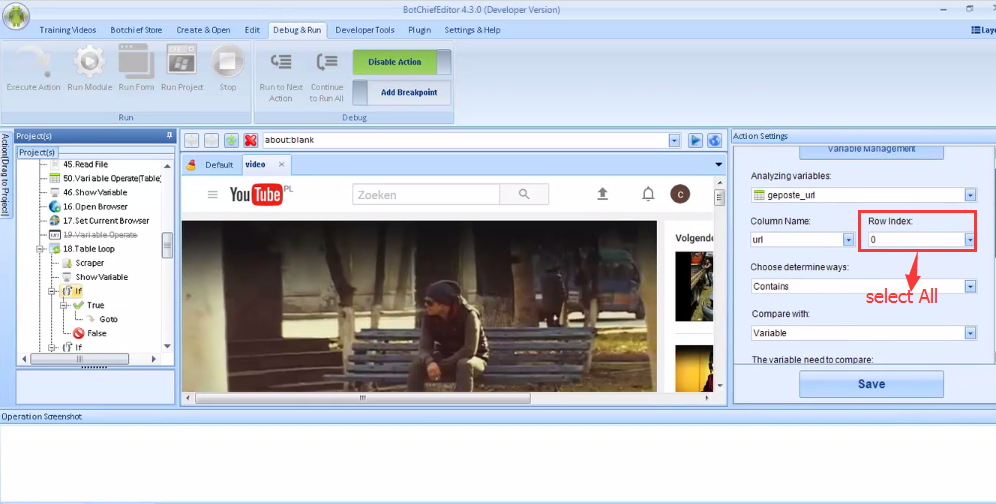Screen dimensions: 996x504
Task: Click the YouTube search magnifier button
Action: pyautogui.click(x=524, y=194)
